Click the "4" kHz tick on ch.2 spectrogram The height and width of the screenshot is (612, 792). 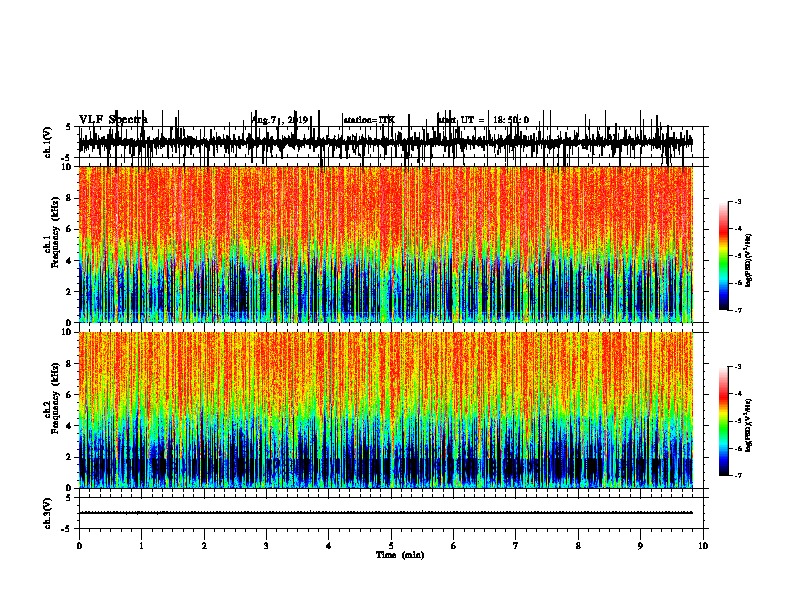[69, 426]
